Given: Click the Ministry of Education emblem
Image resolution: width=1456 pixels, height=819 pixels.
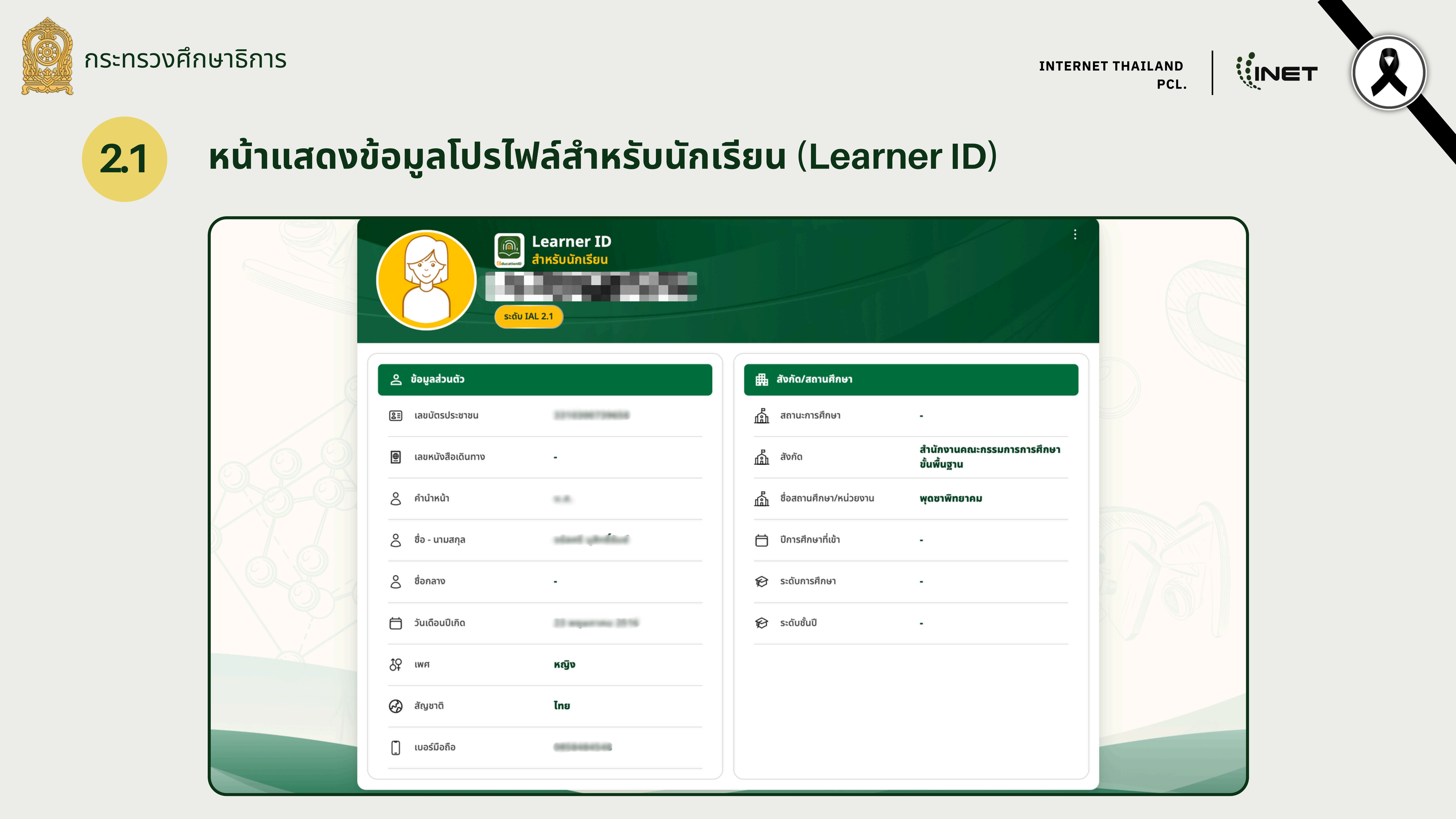Looking at the screenshot, I should pos(48,56).
